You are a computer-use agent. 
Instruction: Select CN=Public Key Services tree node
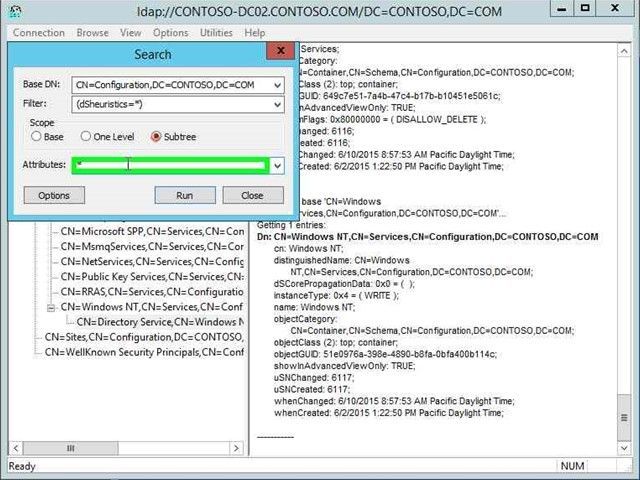click(152, 277)
